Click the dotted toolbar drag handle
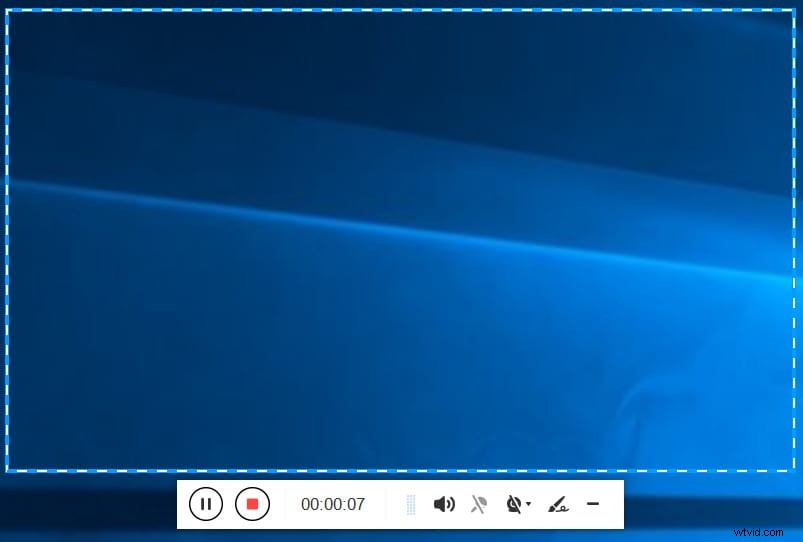This screenshot has height=542, width=803. point(411,504)
